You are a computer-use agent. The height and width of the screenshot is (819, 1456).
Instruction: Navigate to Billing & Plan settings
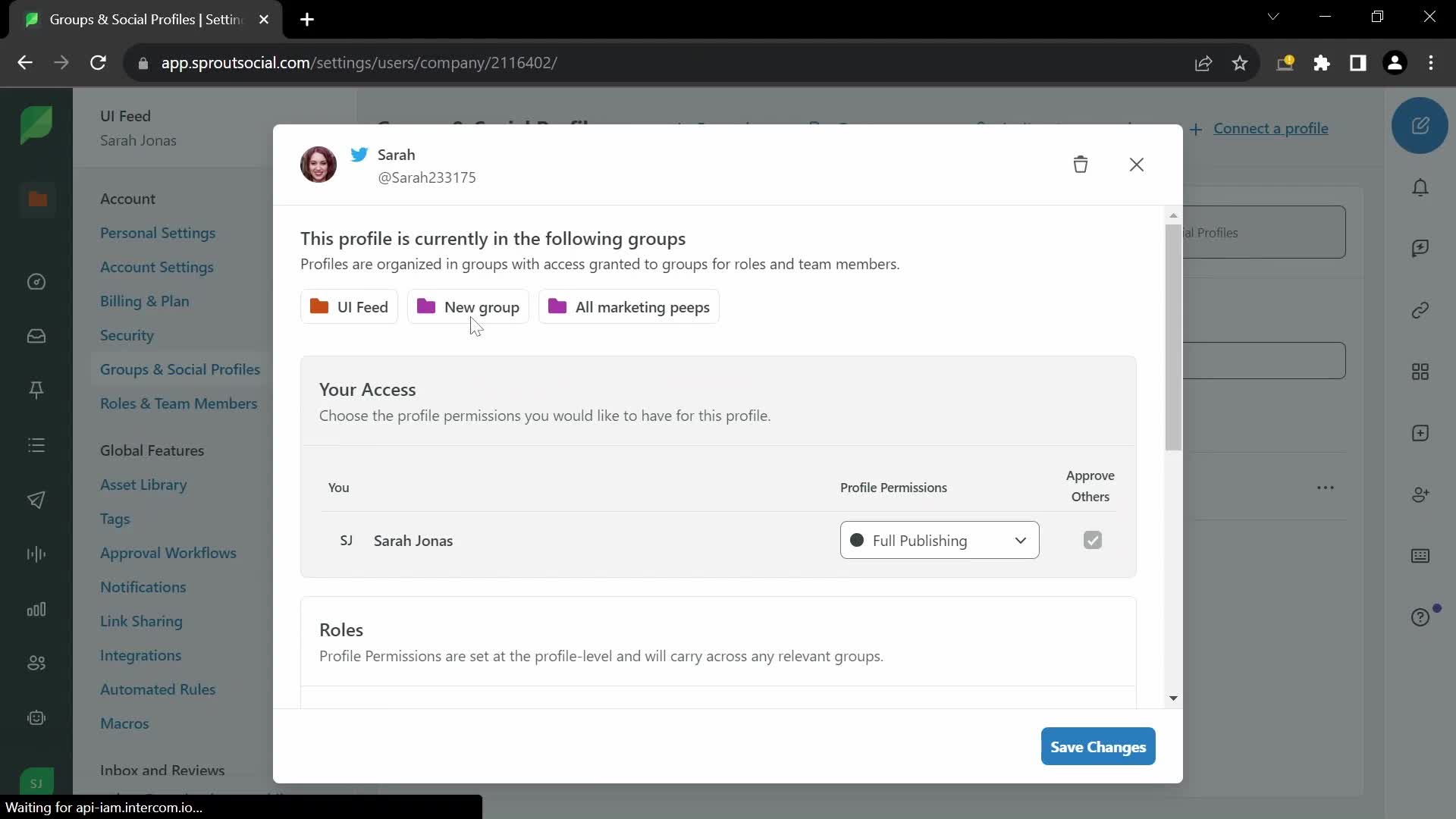point(144,300)
